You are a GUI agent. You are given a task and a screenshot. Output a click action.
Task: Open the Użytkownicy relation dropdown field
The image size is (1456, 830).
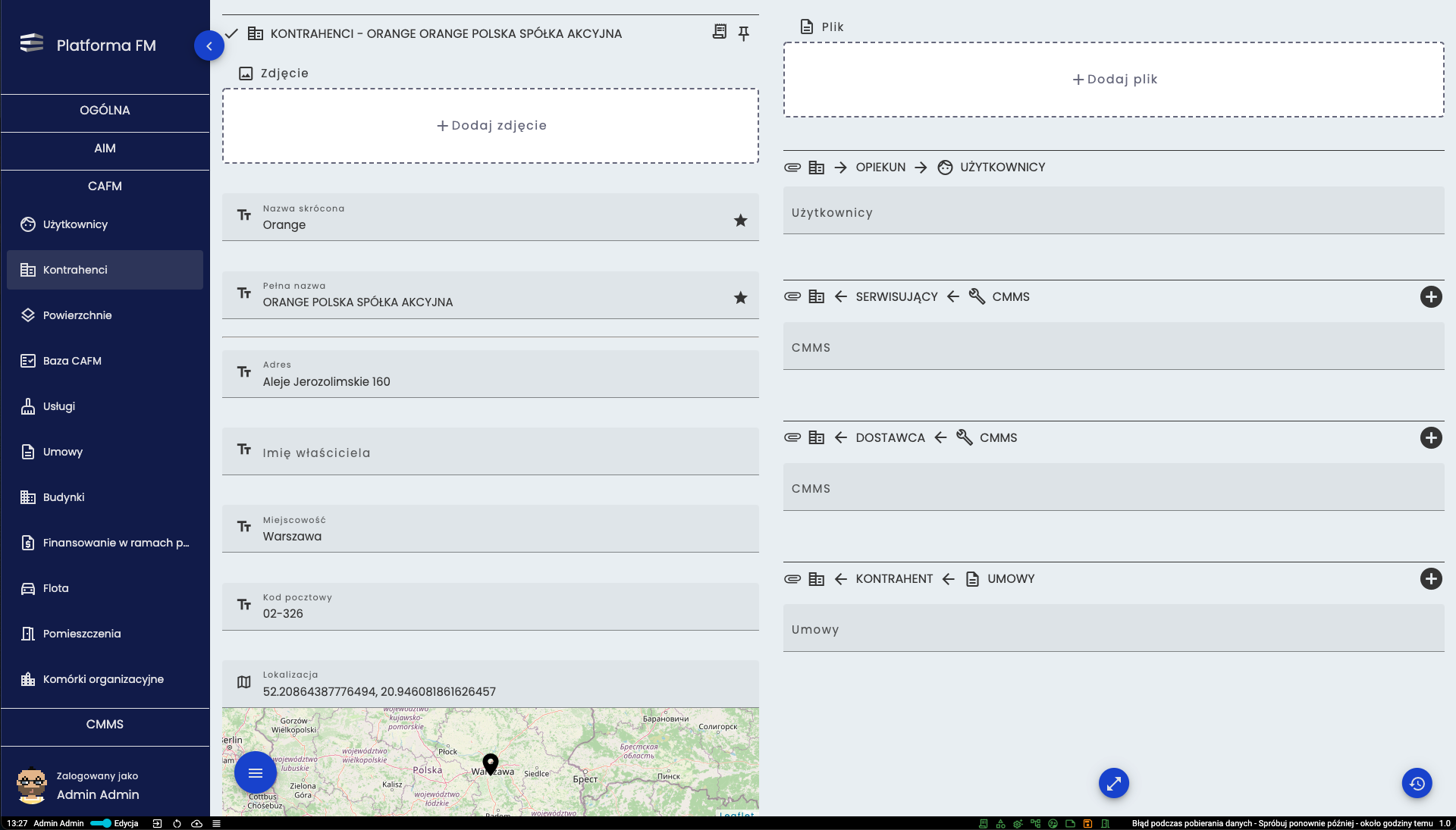click(x=1114, y=211)
